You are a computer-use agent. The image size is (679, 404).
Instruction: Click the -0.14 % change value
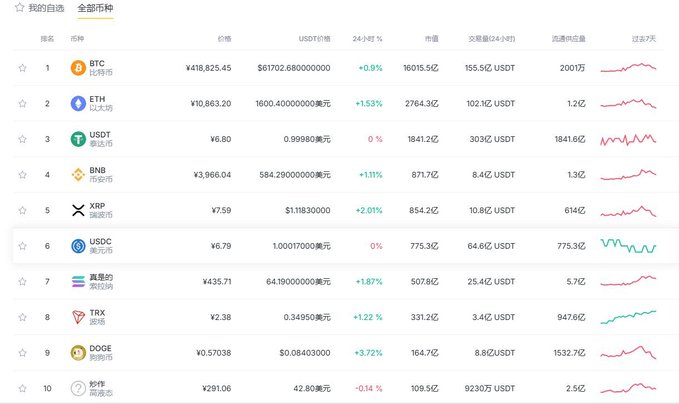[369, 388]
